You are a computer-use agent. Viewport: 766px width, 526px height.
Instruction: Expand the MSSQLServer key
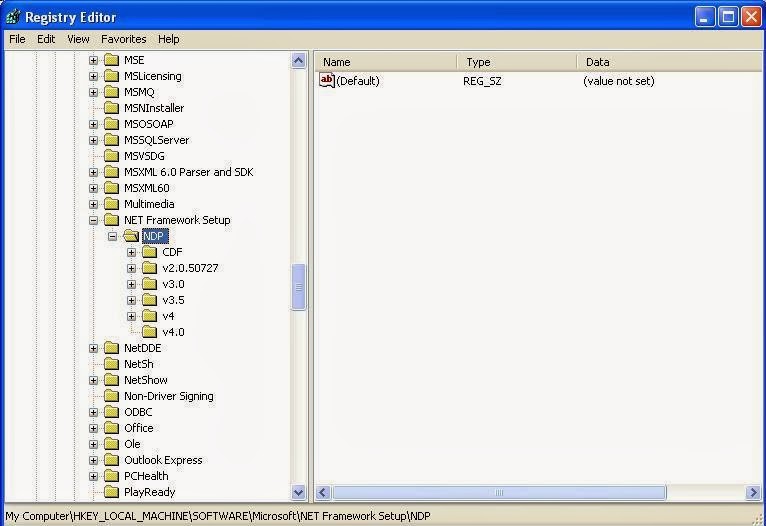[x=93, y=140]
